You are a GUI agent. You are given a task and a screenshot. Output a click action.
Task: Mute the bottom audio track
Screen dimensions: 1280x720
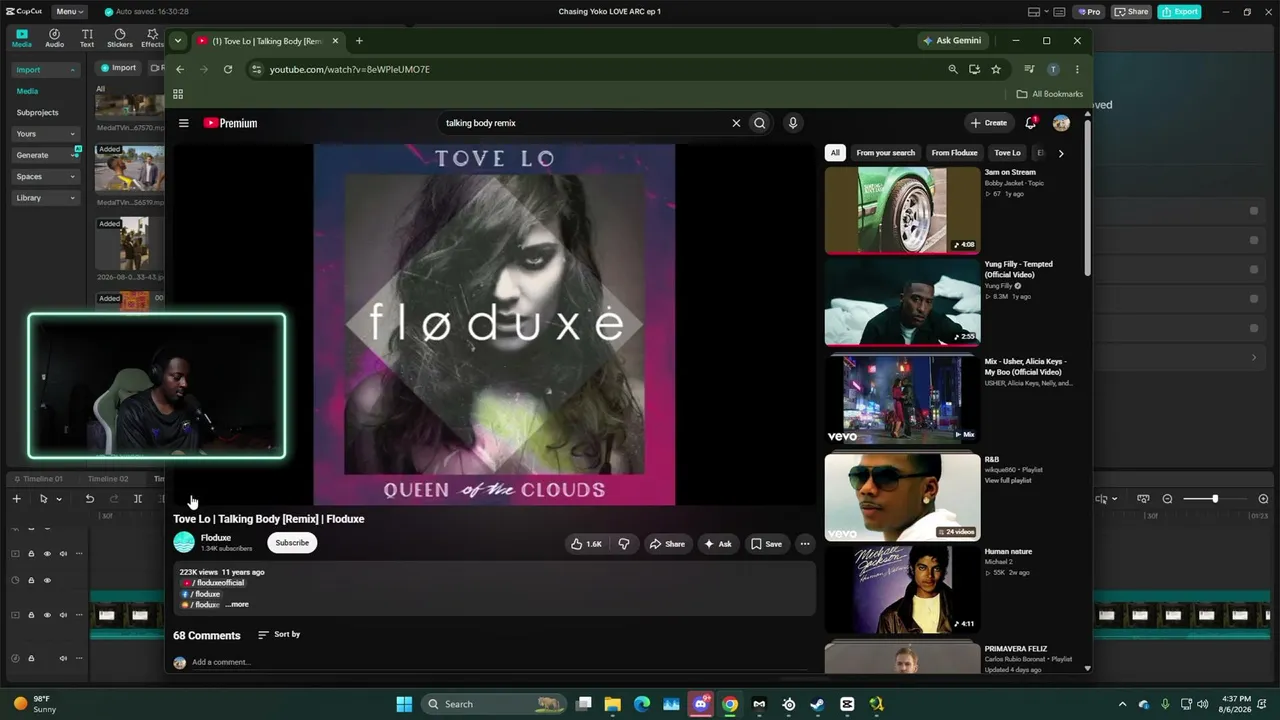coord(63,658)
